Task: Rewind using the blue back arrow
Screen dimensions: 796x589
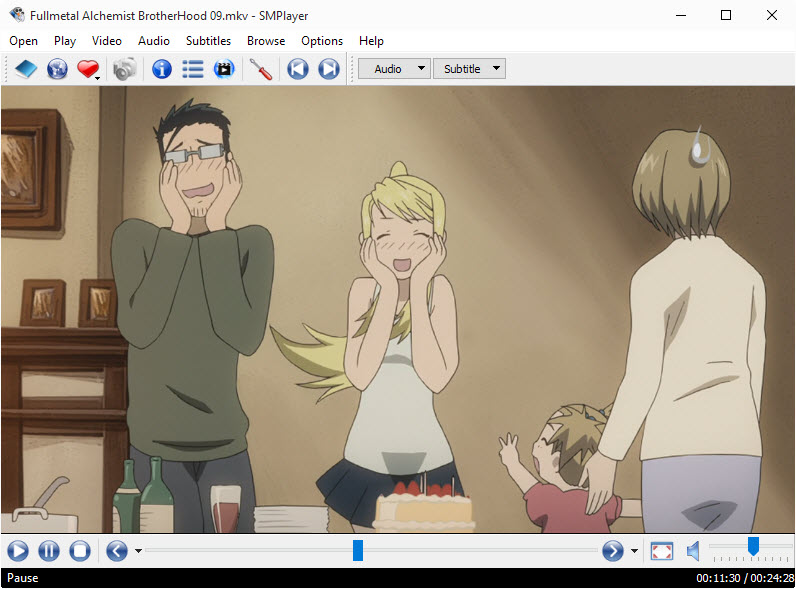Action: click(117, 551)
